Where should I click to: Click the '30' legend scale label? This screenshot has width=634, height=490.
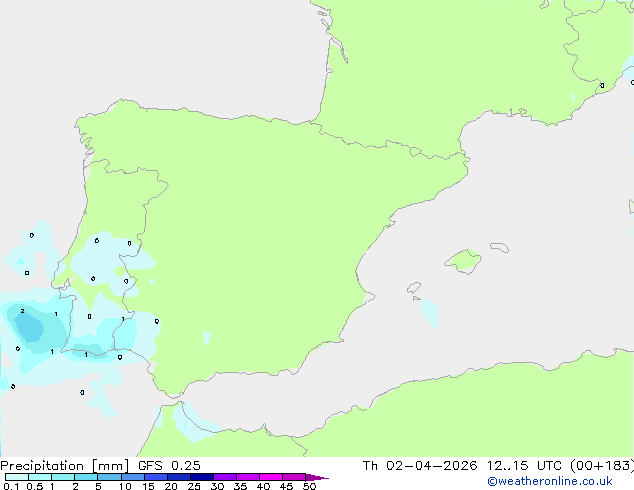click(x=217, y=486)
